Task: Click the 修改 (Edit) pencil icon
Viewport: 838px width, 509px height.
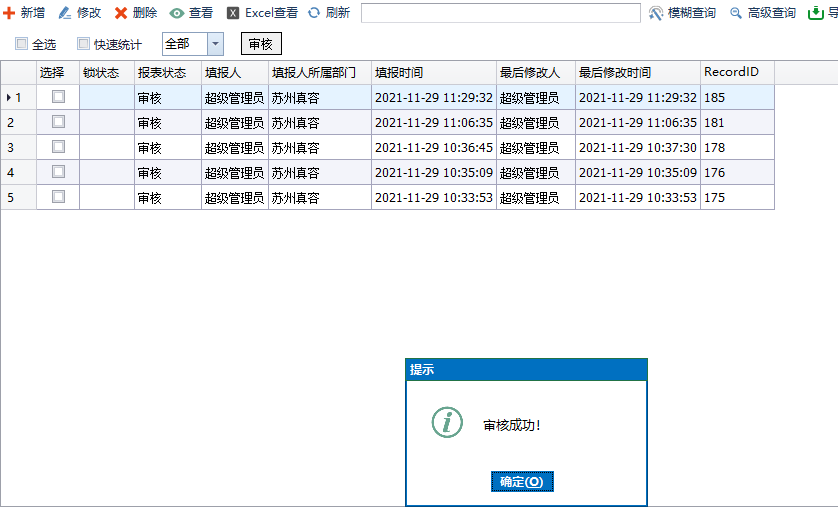Action: [65, 13]
